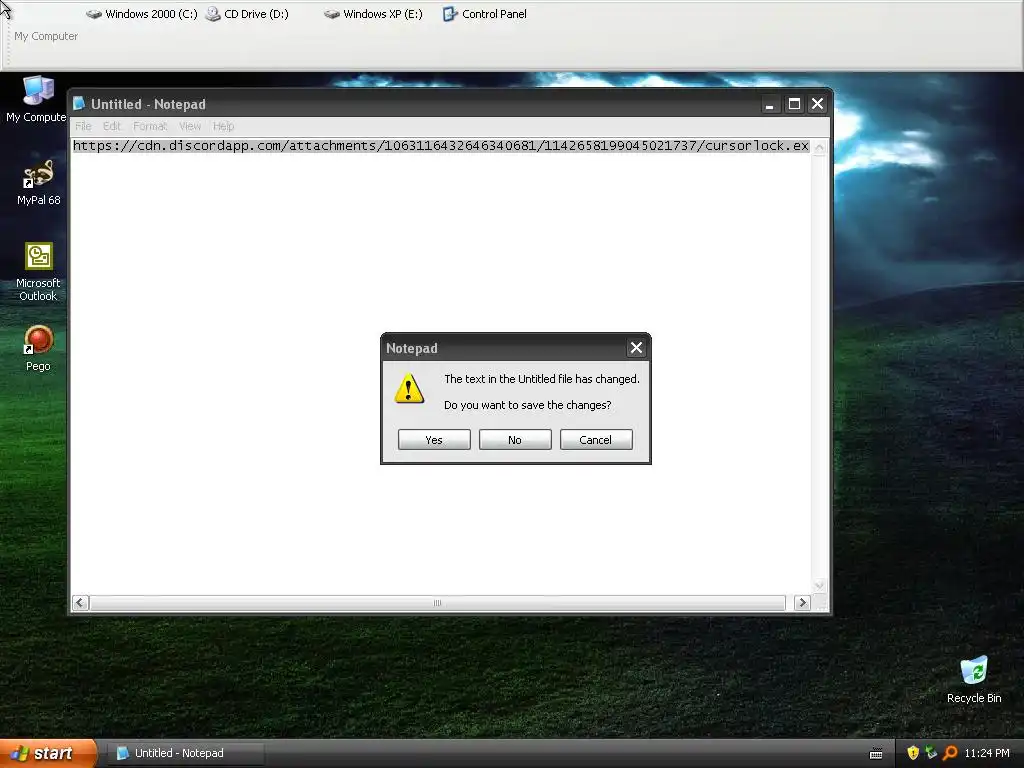Click No to discard changes
The width and height of the screenshot is (1024, 768).
pos(515,440)
